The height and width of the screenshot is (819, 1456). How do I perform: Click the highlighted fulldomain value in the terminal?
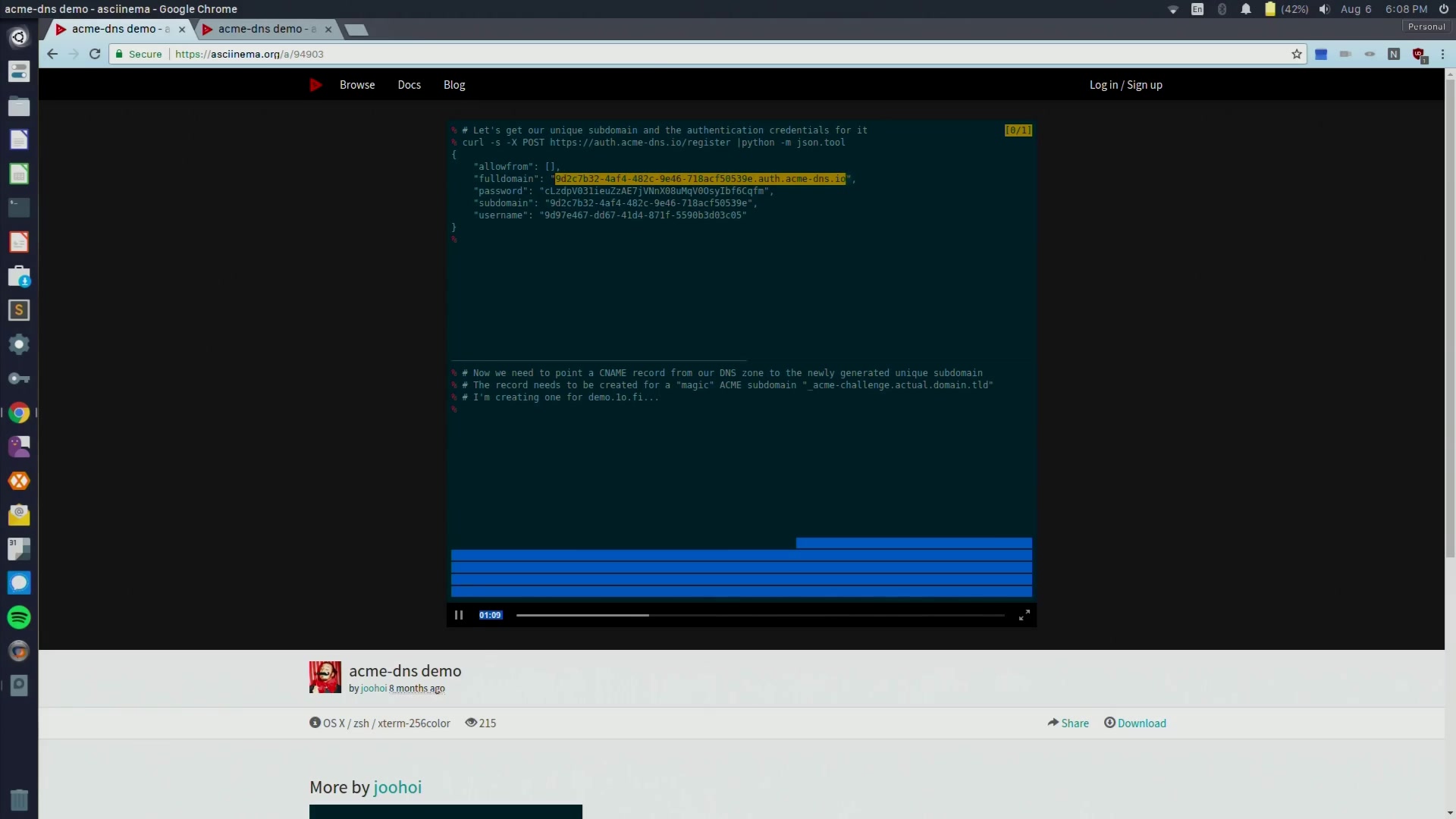pos(700,179)
